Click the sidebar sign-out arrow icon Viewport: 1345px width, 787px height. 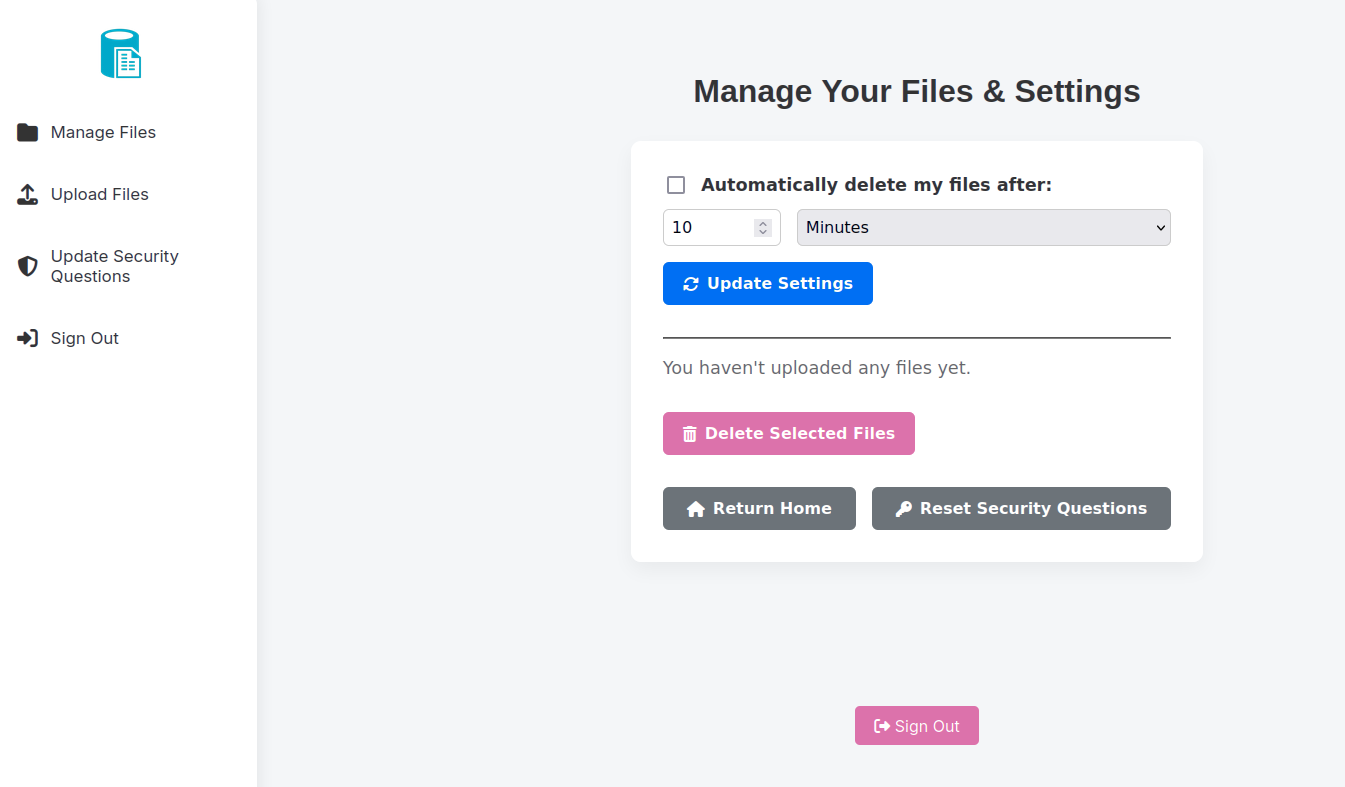point(27,339)
